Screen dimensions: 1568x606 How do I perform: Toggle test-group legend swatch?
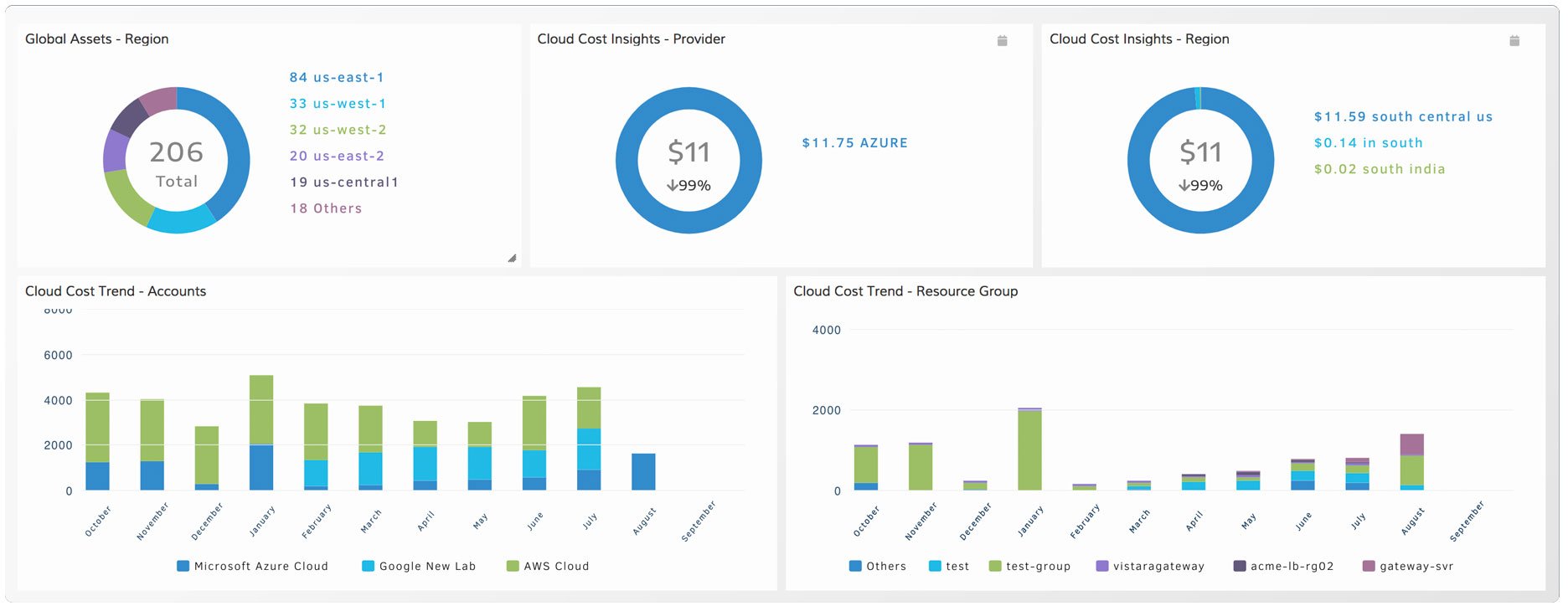pos(995,566)
